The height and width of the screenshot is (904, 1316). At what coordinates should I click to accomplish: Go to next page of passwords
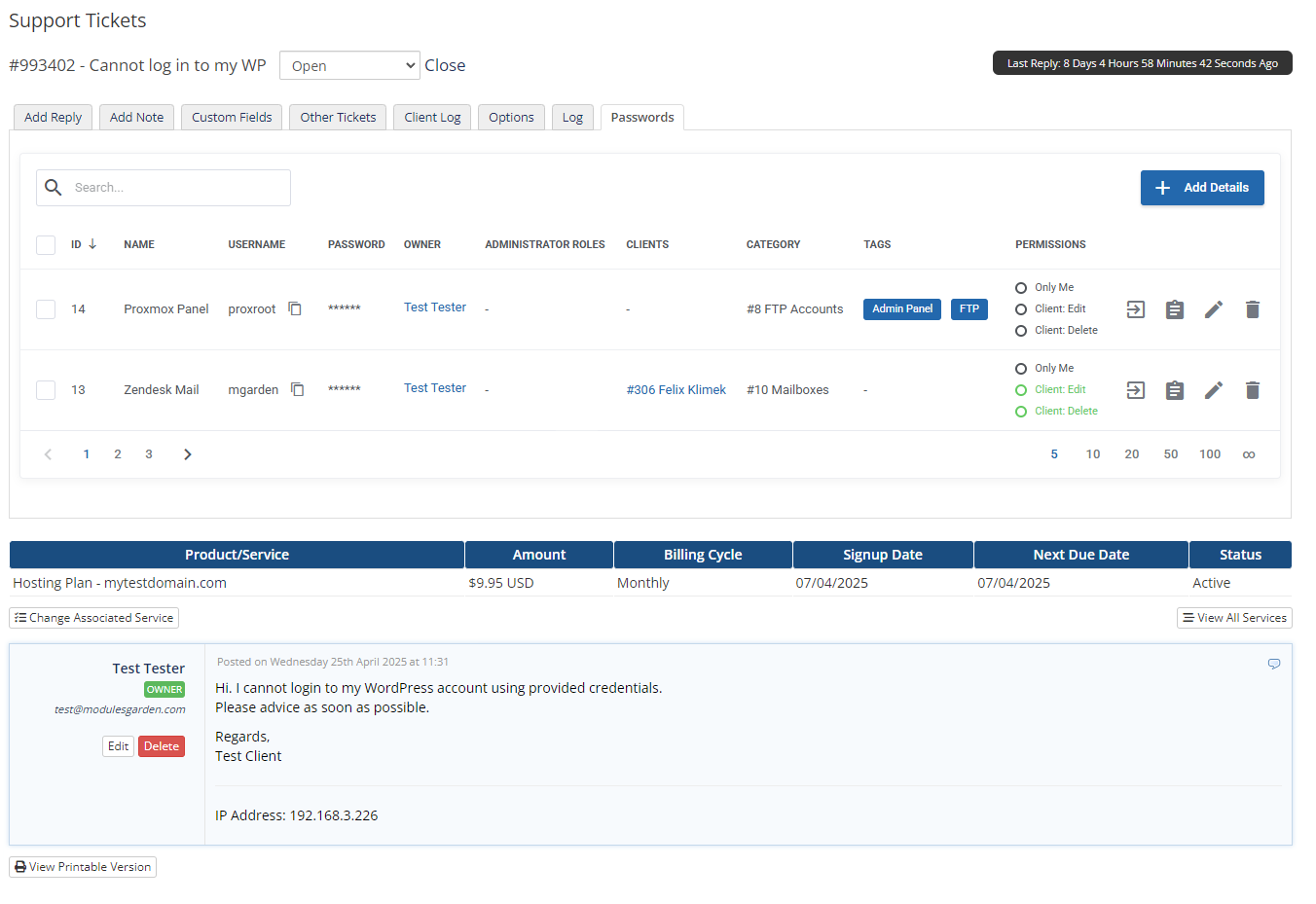click(188, 454)
